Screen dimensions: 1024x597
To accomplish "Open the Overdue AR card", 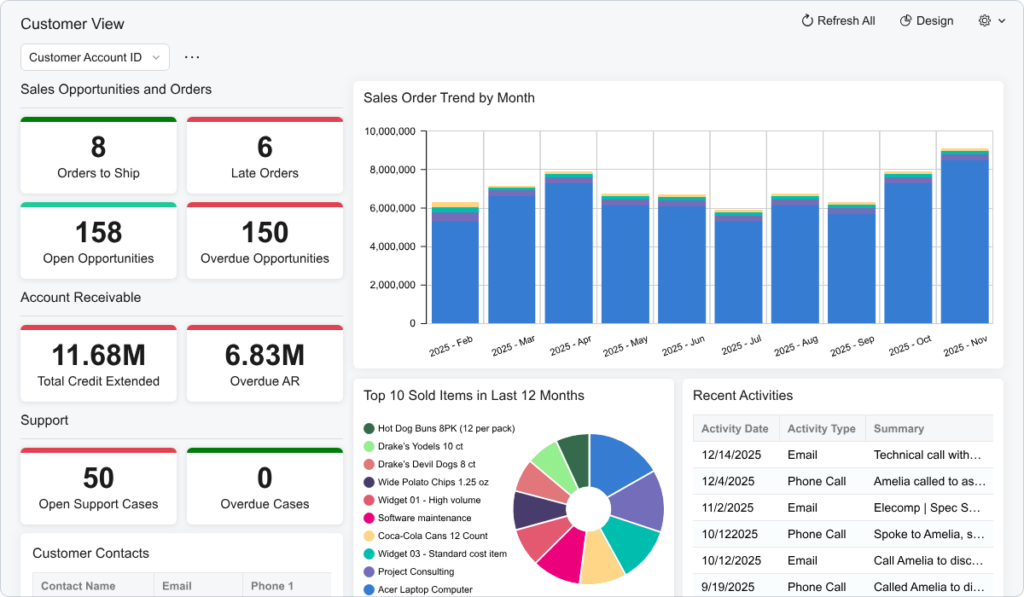I will coord(264,363).
